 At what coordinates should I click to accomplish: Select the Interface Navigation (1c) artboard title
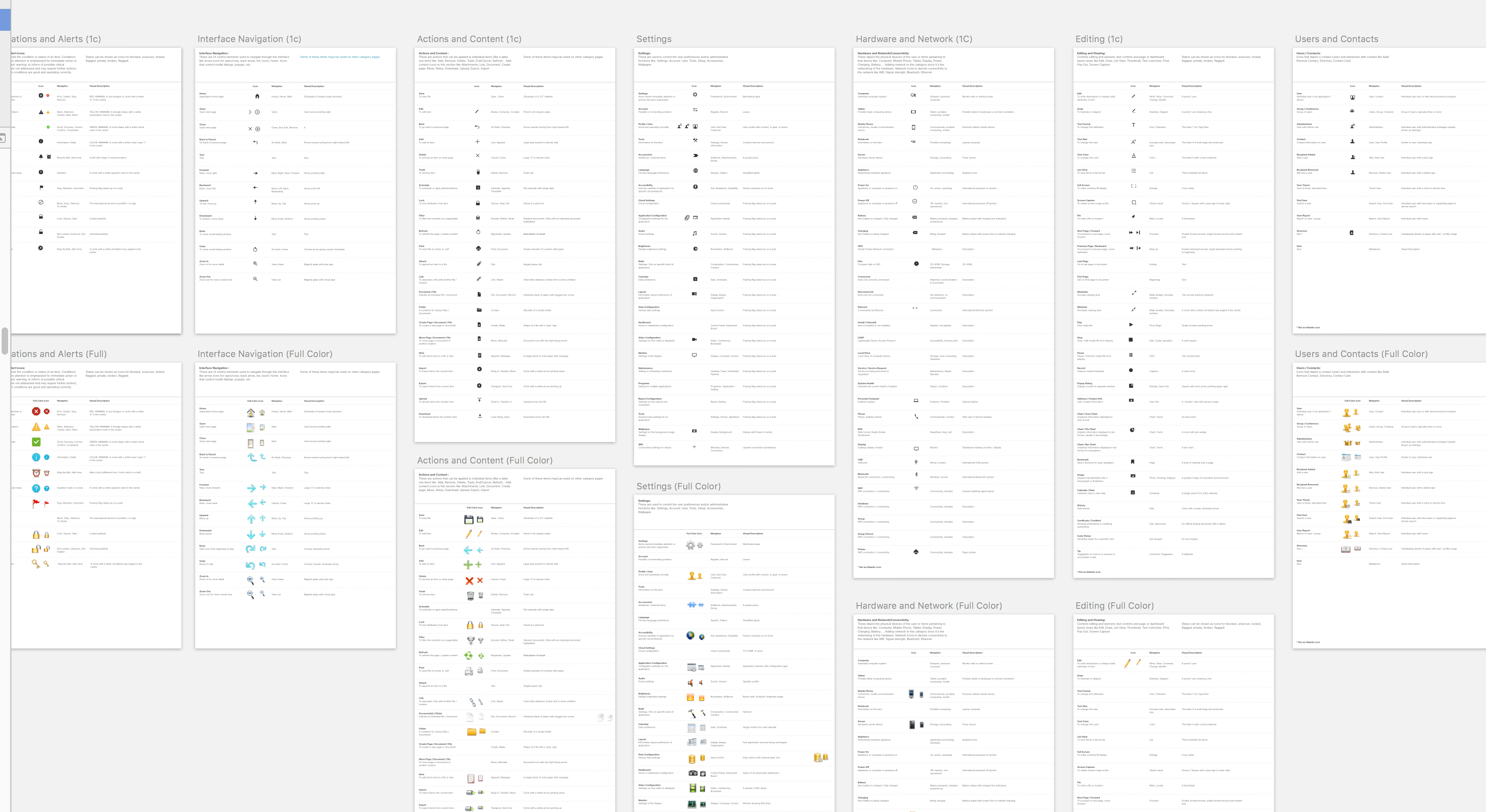point(249,39)
